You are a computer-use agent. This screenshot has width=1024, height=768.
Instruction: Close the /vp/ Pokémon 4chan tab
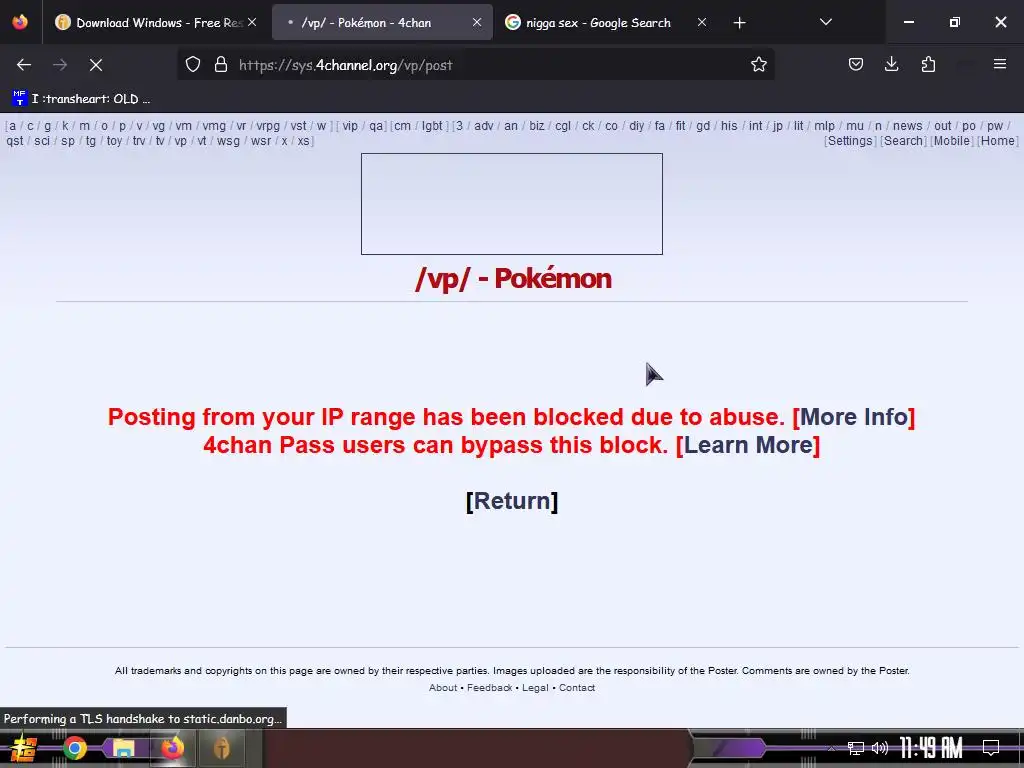point(477,22)
